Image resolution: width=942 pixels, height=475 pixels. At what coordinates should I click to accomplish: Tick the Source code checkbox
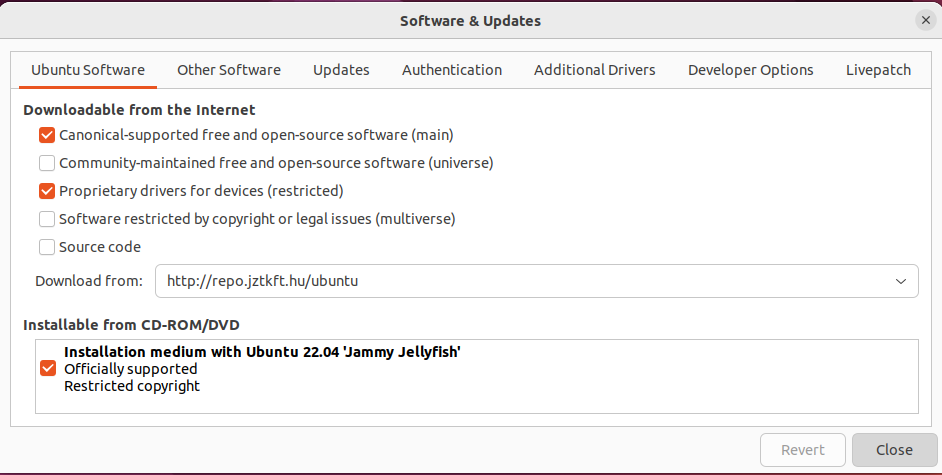(x=47, y=247)
